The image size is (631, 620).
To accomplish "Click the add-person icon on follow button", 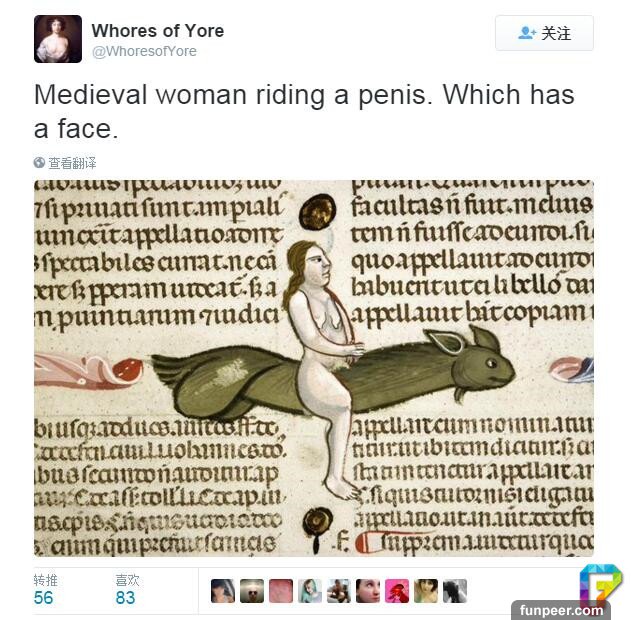I will coord(527,33).
